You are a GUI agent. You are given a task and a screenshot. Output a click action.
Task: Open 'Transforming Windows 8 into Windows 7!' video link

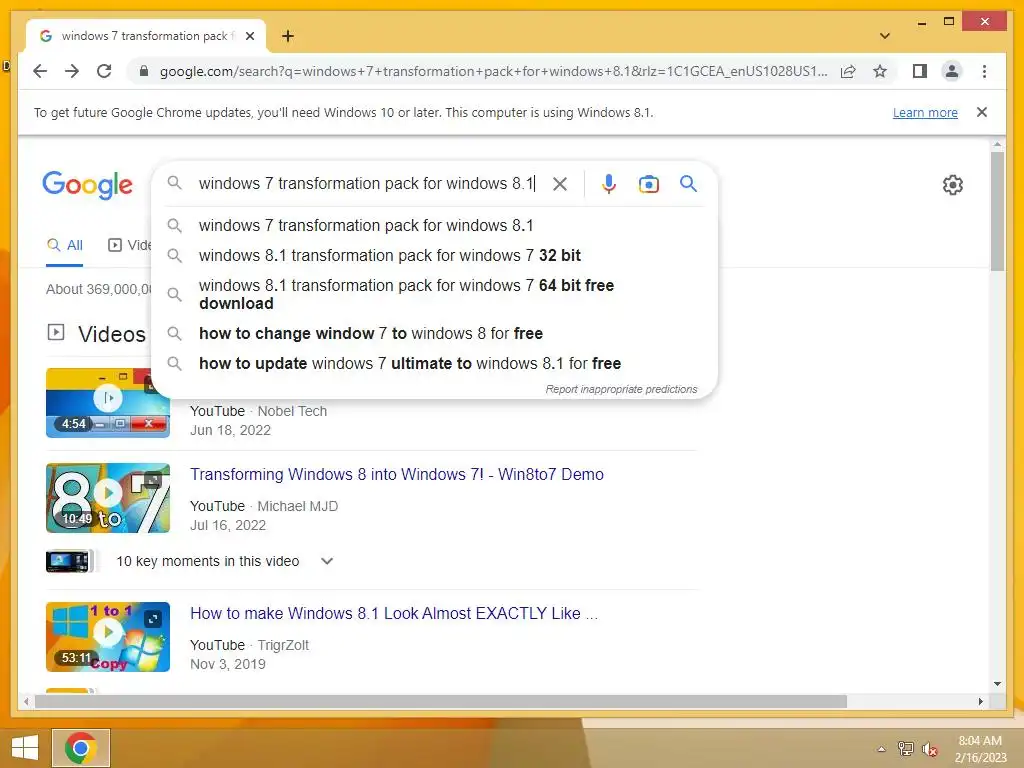[396, 475]
